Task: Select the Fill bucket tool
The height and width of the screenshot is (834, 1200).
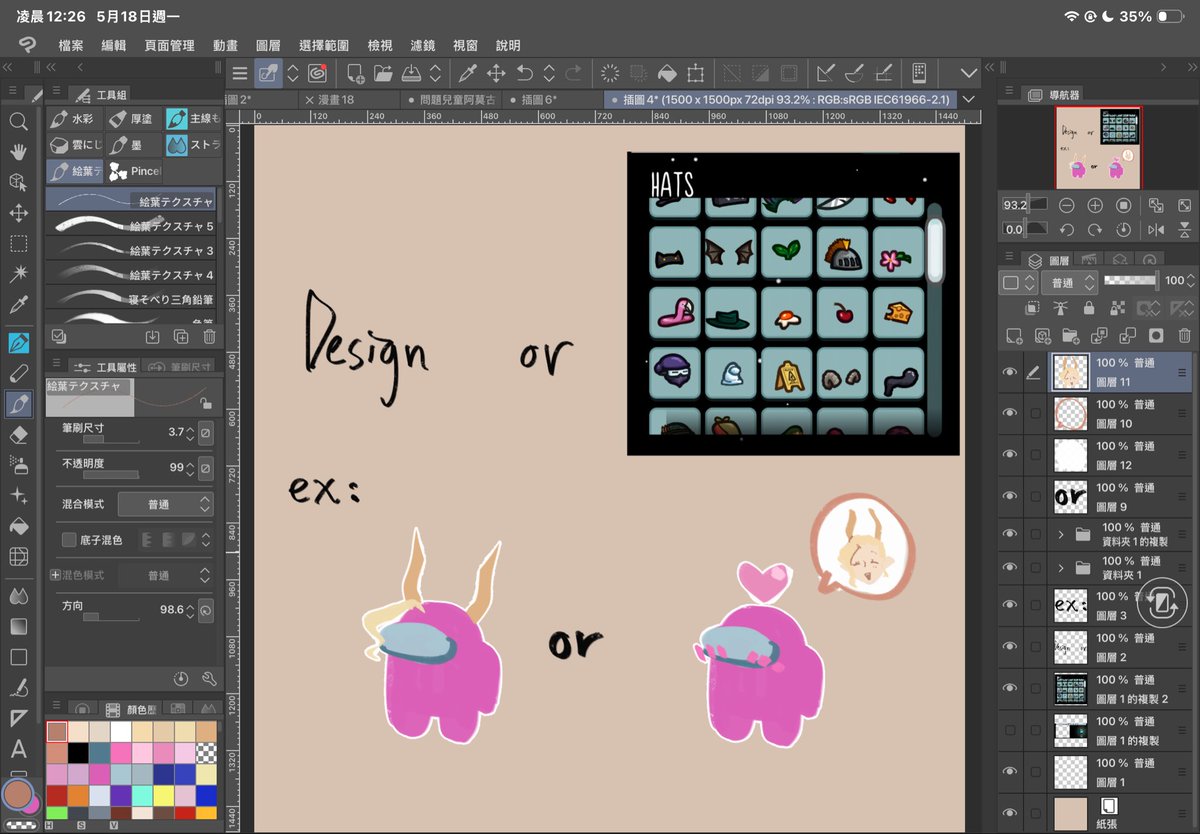Action: click(x=18, y=526)
